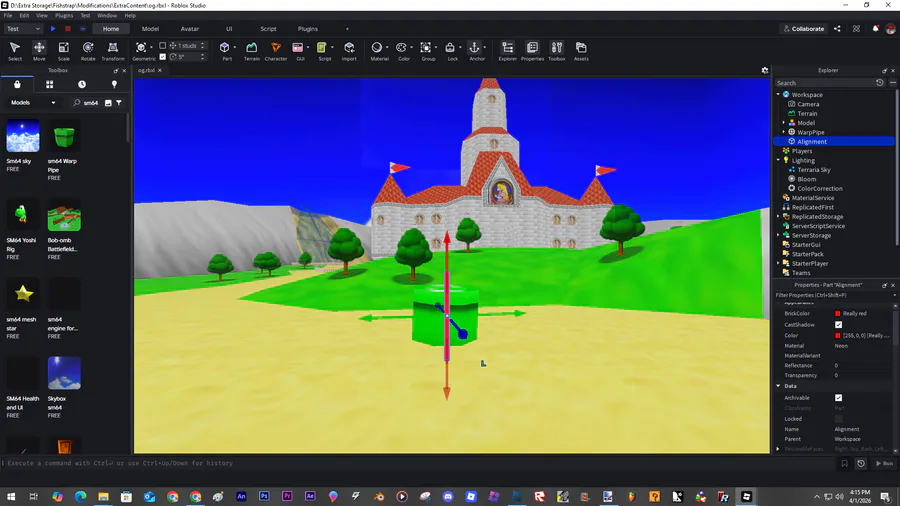Open the File menu
Screen dimensions: 900x506
(x=8, y=15)
